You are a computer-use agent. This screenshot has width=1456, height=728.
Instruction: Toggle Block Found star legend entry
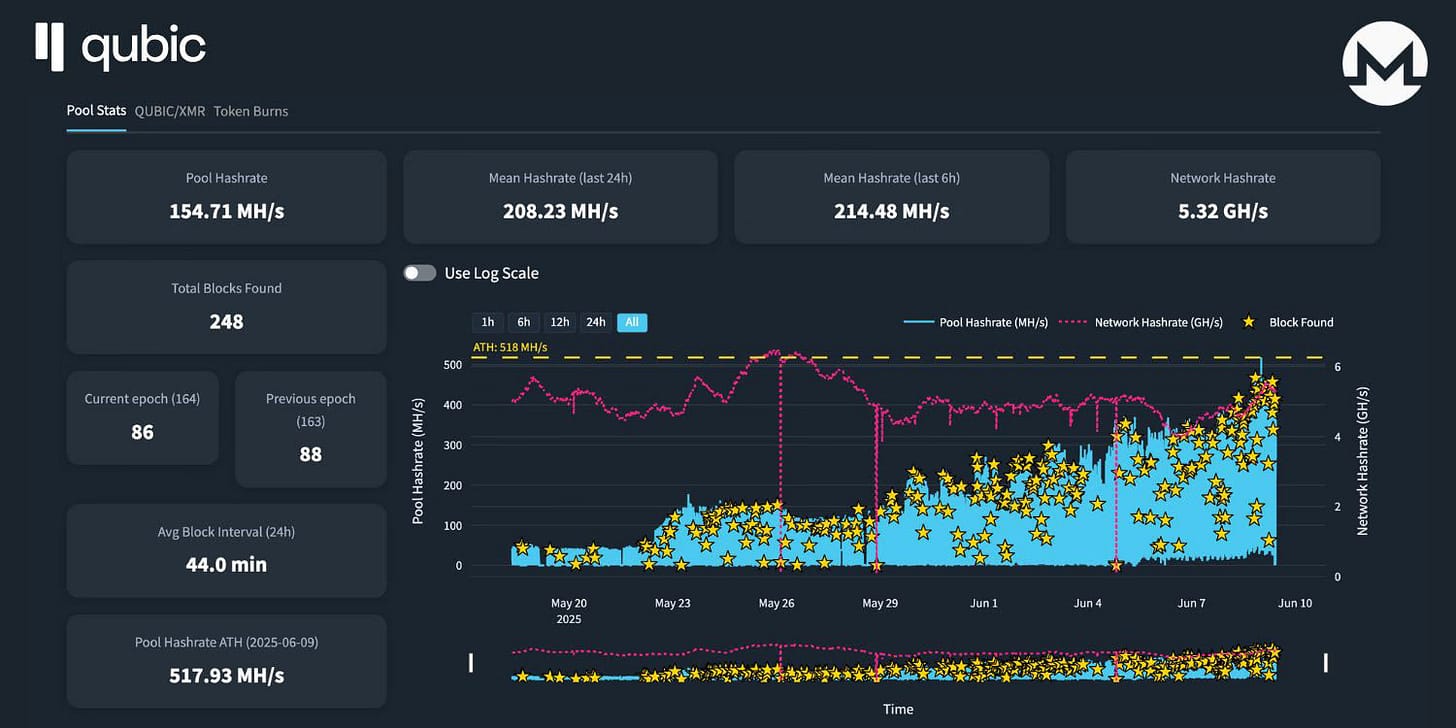pyautogui.click(x=1287, y=322)
